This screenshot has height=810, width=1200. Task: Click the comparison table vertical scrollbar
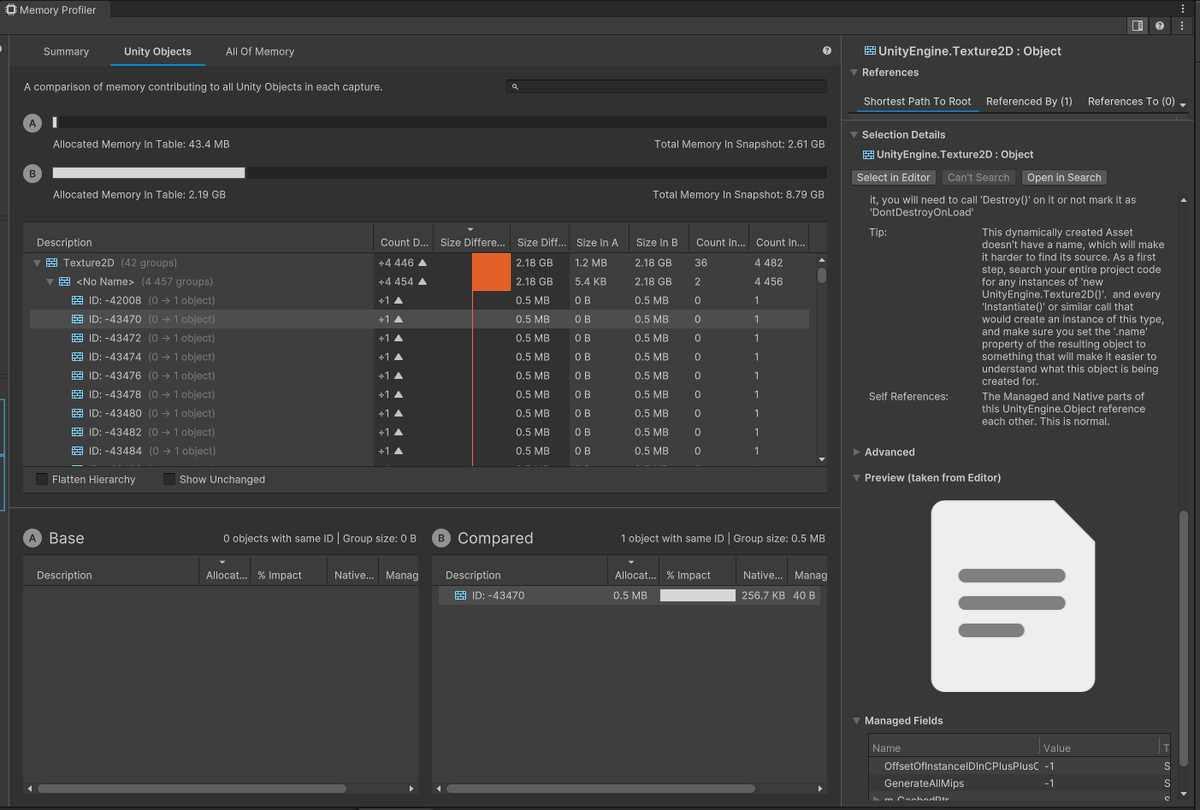pyautogui.click(x=822, y=275)
